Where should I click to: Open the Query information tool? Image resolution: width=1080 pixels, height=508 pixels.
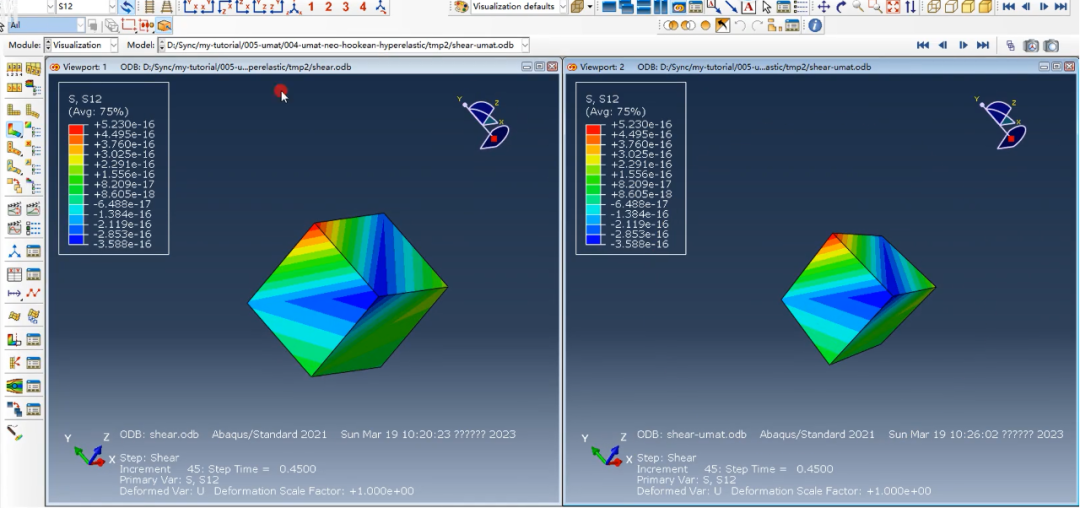(815, 25)
